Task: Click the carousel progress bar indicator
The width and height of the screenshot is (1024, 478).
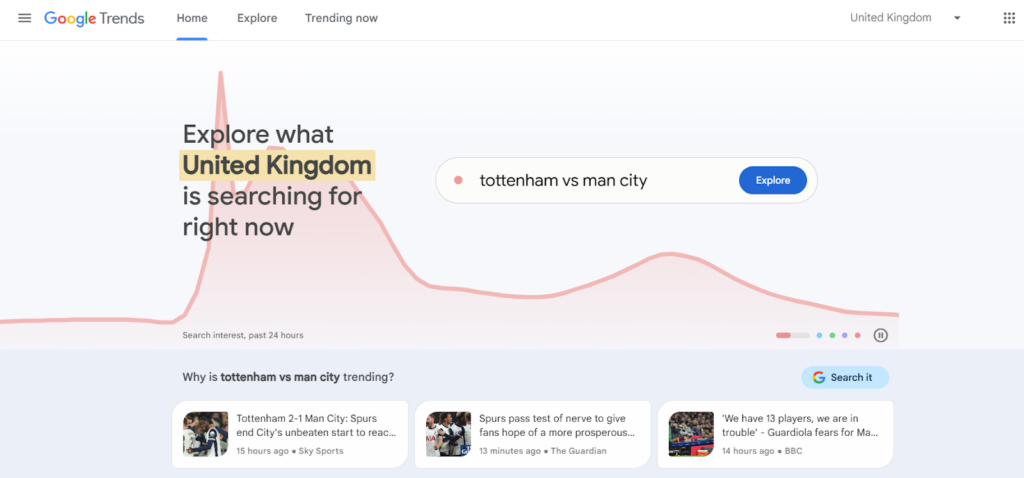Action: [x=791, y=335]
